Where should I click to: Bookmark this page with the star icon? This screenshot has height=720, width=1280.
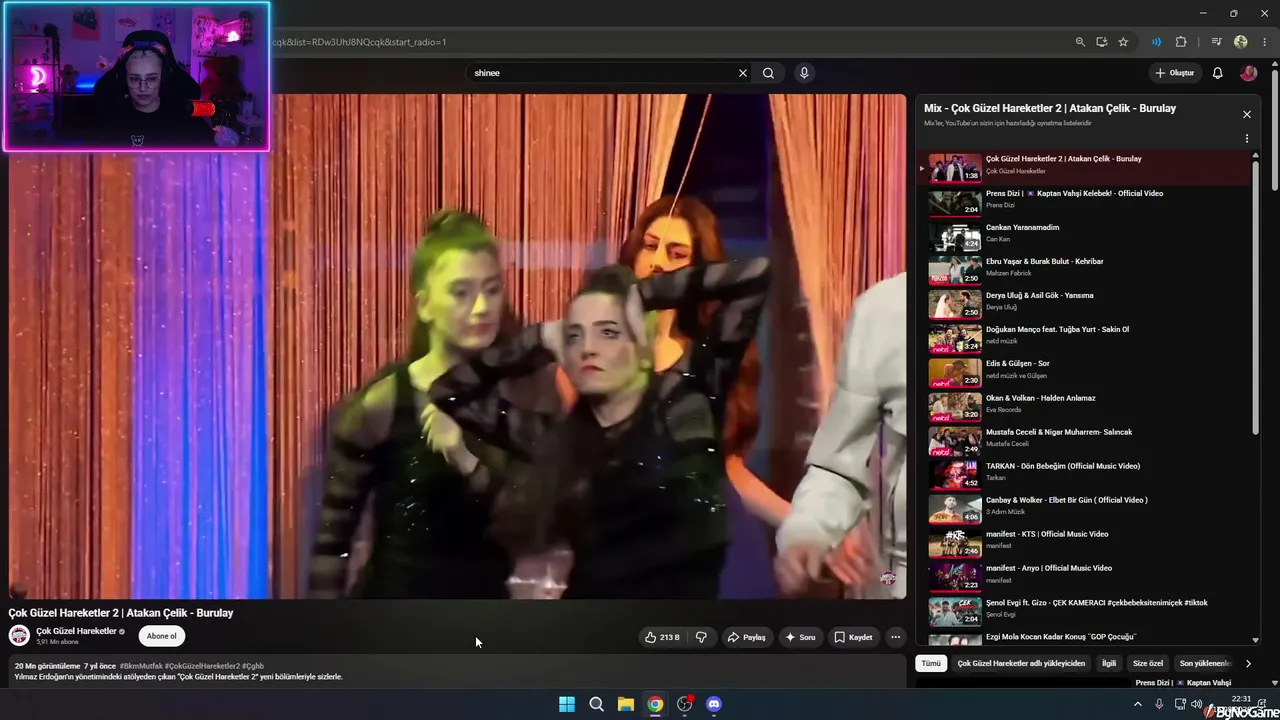pyautogui.click(x=1123, y=42)
